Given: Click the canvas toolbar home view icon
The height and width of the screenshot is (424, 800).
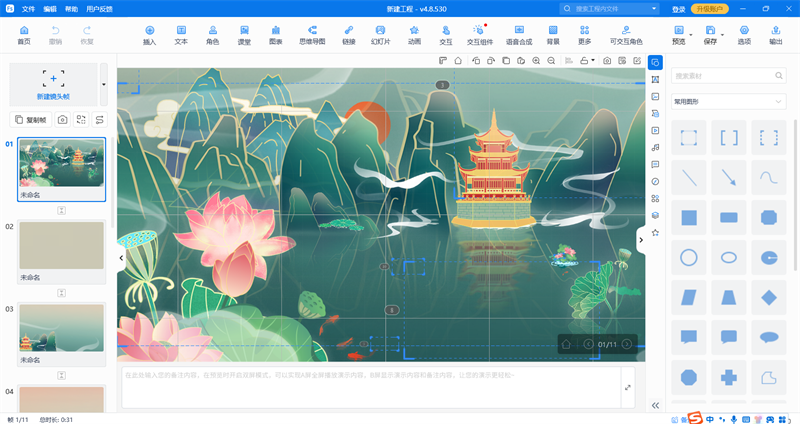Looking at the screenshot, I should coord(458,61).
